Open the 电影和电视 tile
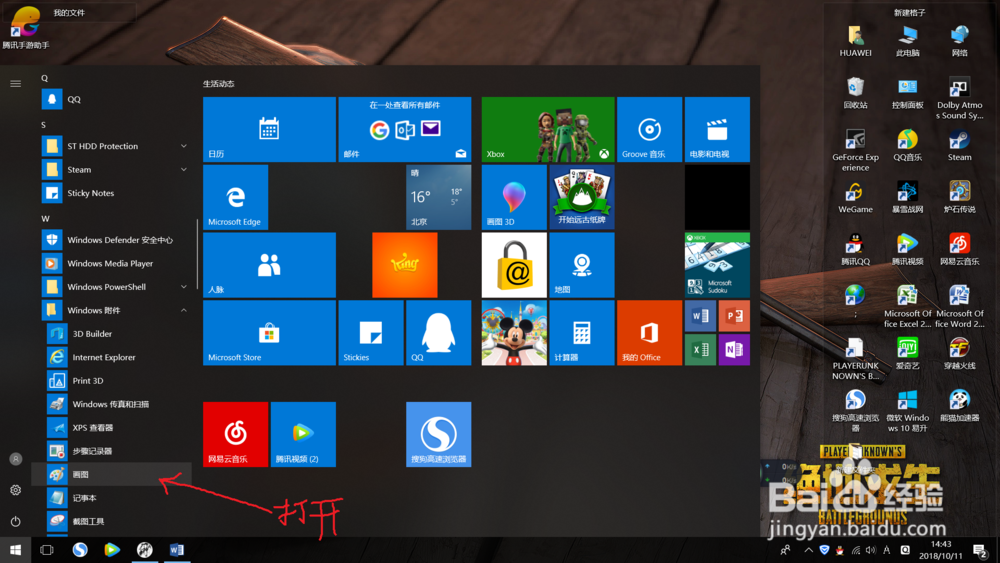This screenshot has width=1000, height=563. coord(717,129)
